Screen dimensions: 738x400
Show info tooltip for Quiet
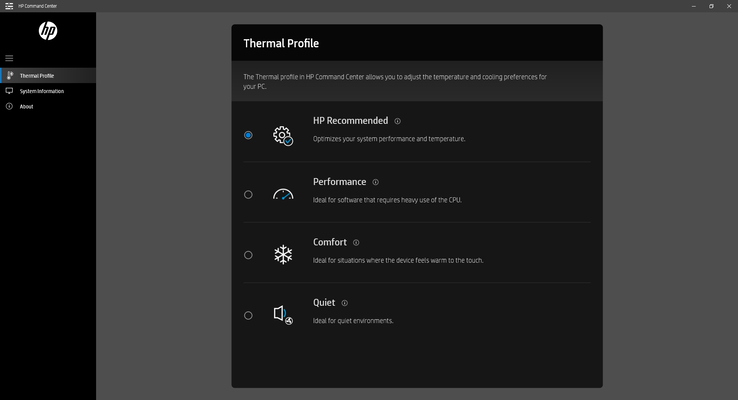(345, 302)
